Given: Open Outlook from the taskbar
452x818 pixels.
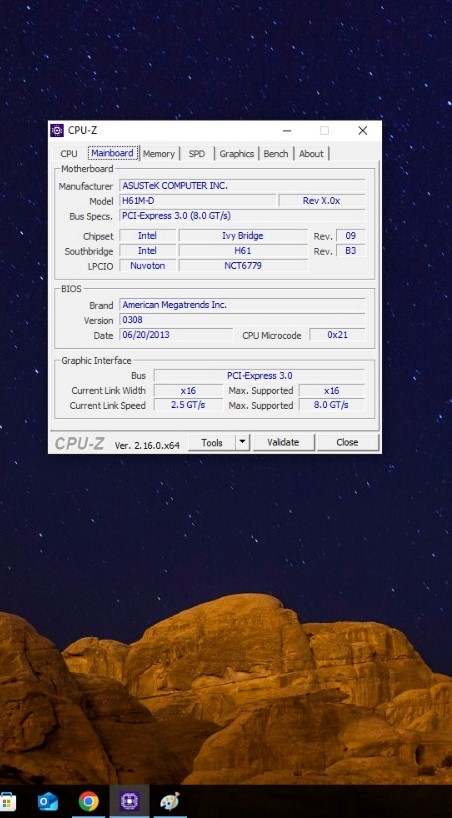Looking at the screenshot, I should (48, 801).
